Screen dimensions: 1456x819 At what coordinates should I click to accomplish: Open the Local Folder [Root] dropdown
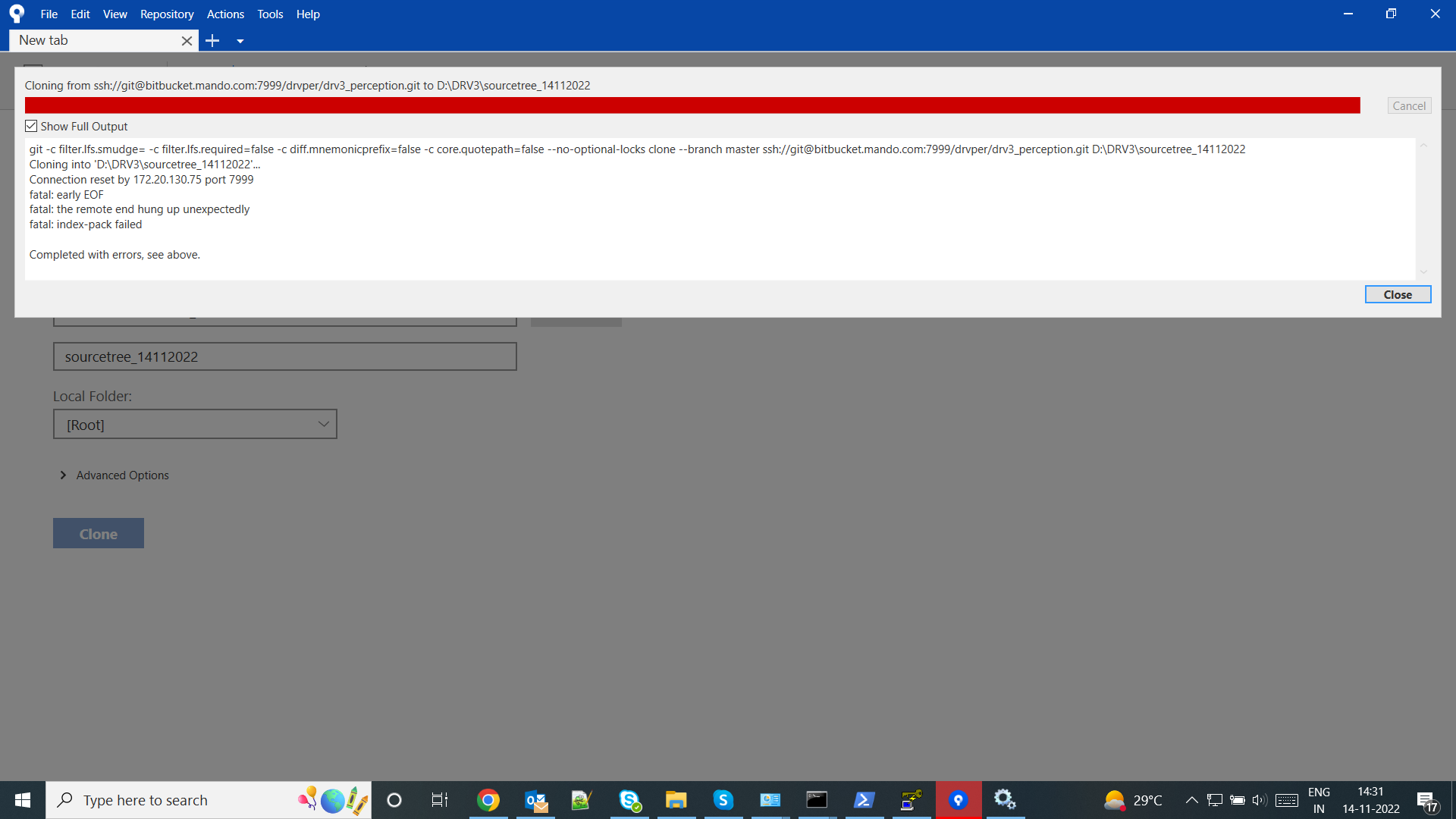[195, 425]
